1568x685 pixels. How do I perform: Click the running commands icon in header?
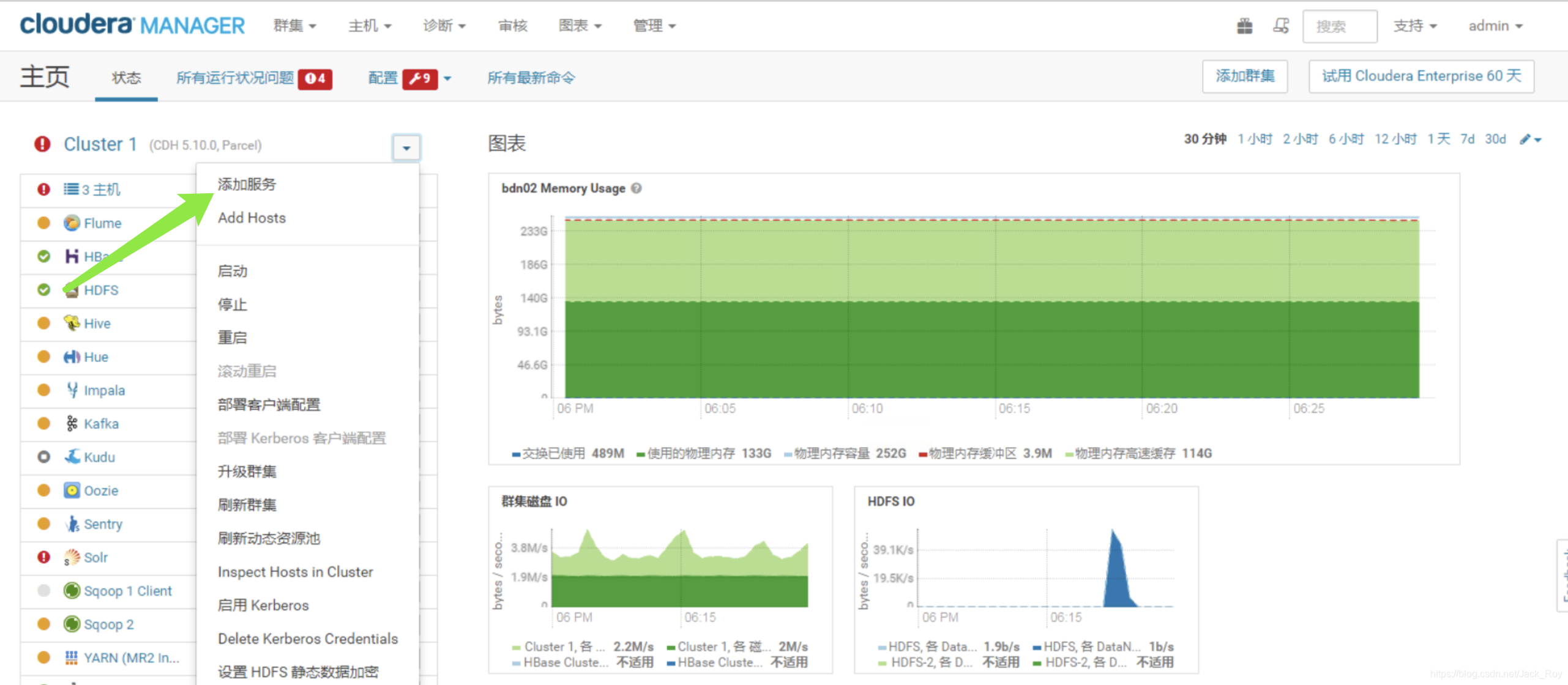(1280, 26)
